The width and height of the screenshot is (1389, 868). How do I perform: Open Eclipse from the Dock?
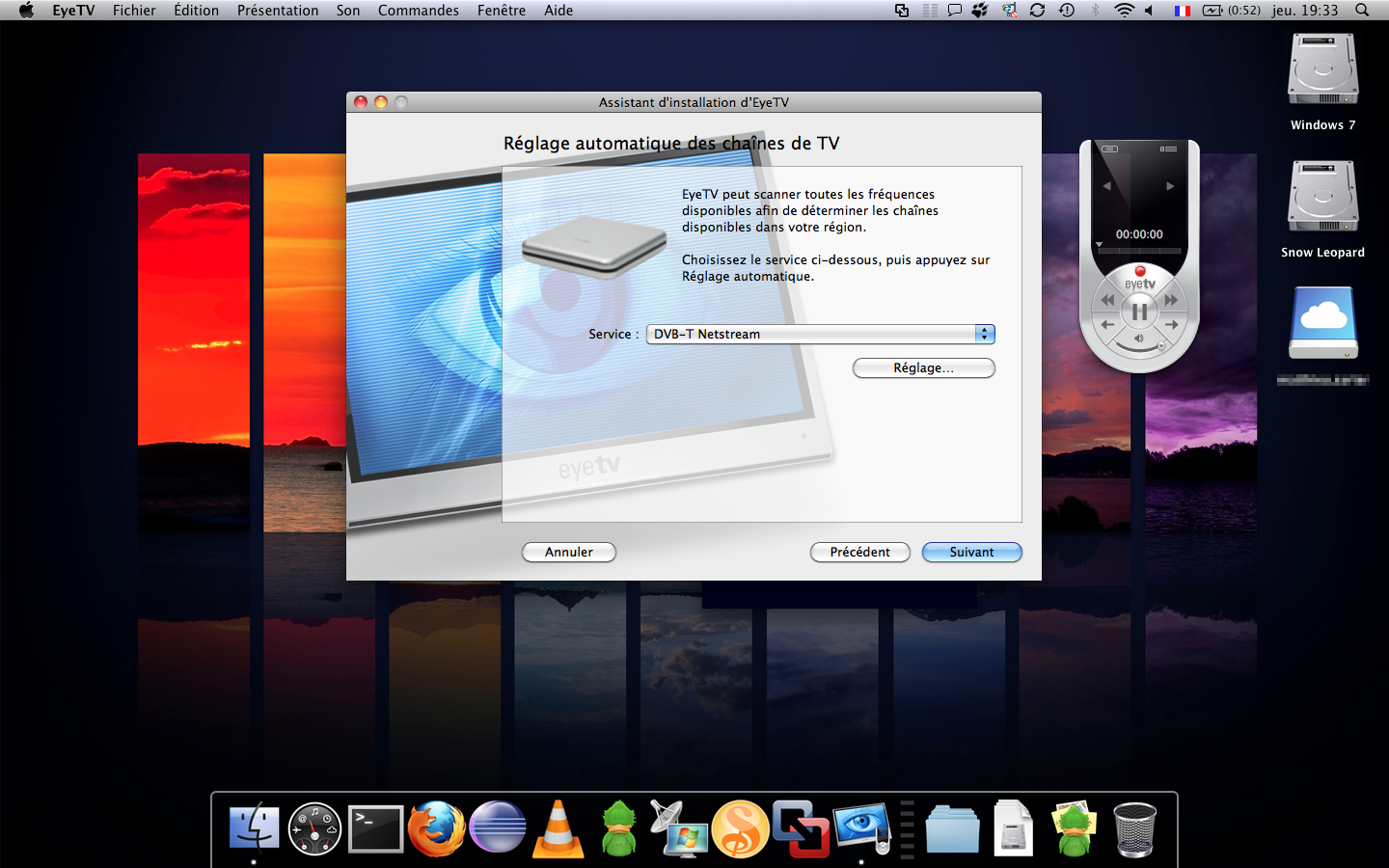pyautogui.click(x=498, y=827)
